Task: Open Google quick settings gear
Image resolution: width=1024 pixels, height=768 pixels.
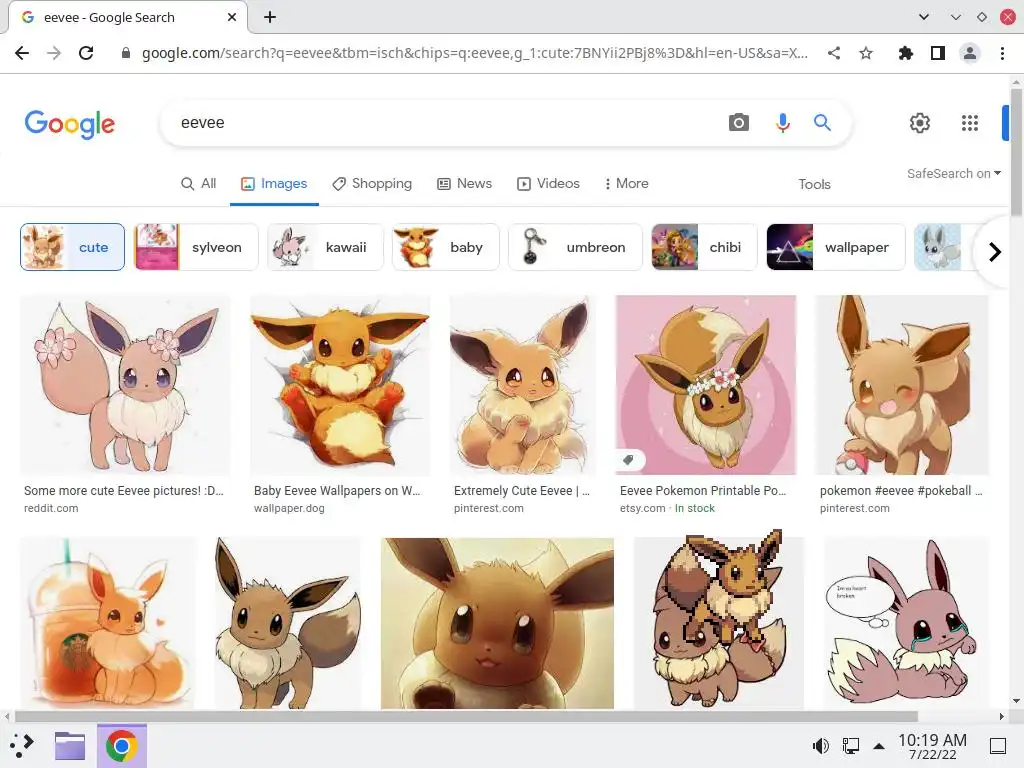Action: pyautogui.click(x=920, y=123)
